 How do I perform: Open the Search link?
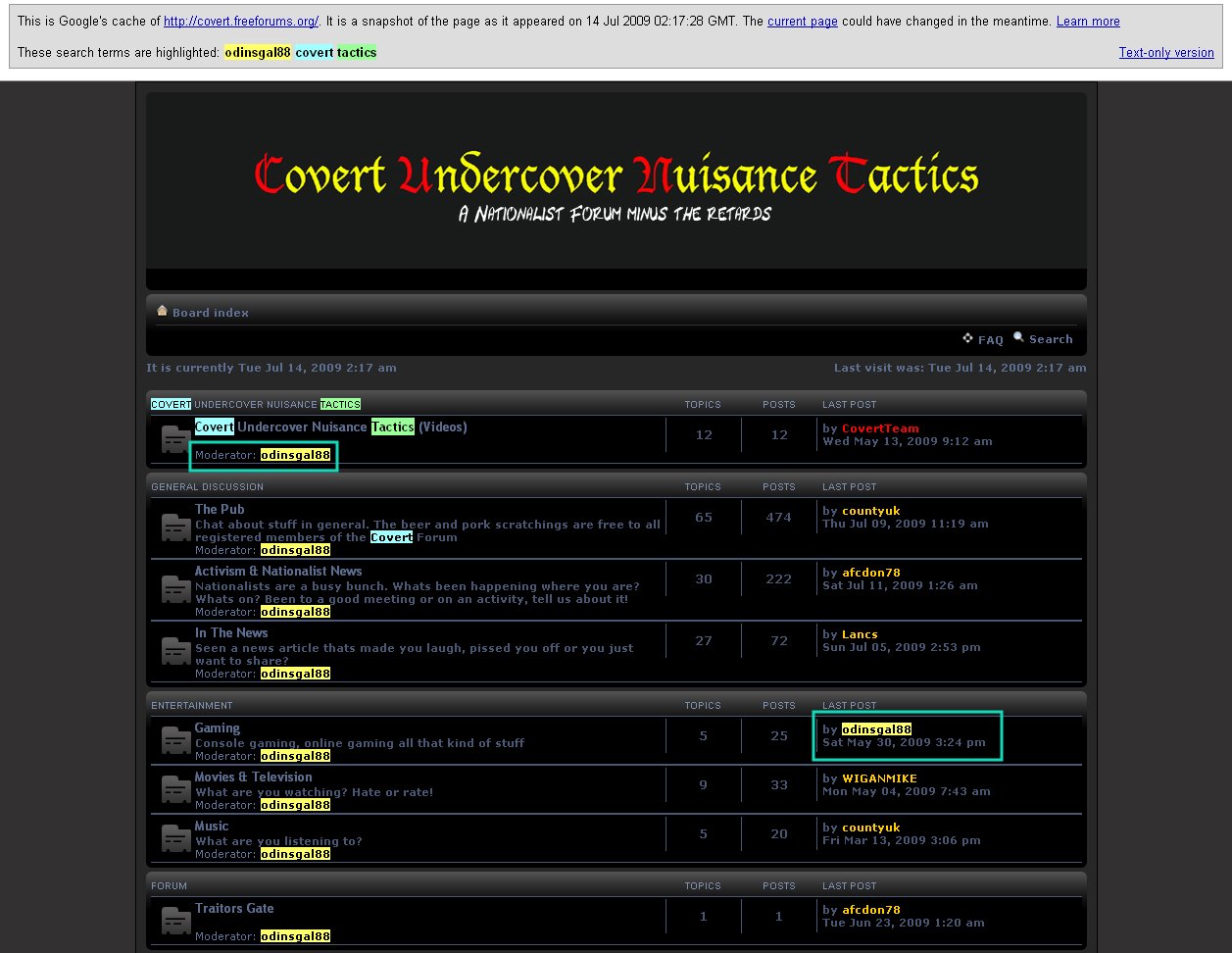tap(1051, 339)
